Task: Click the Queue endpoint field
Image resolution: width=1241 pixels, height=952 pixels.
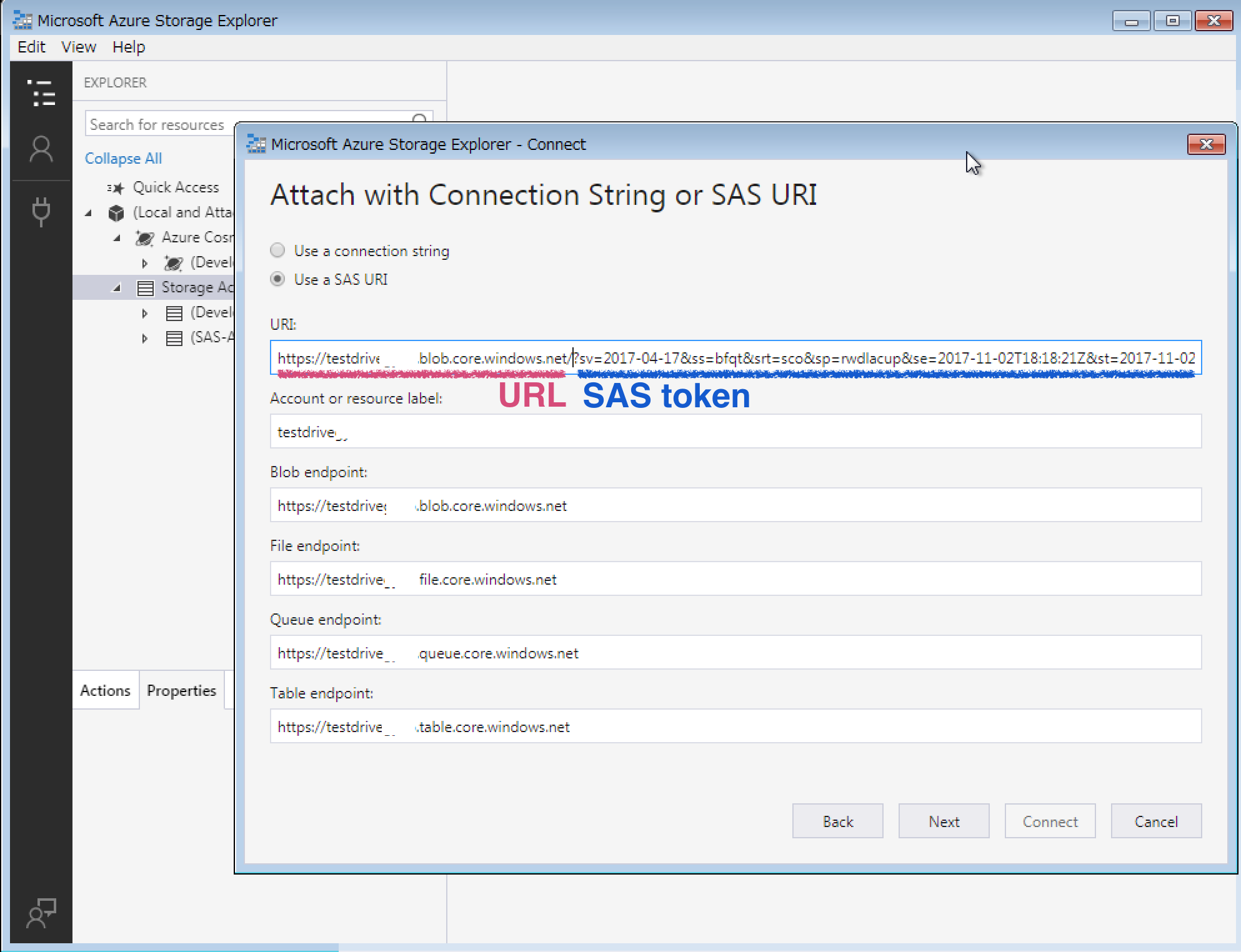Action: 735,653
